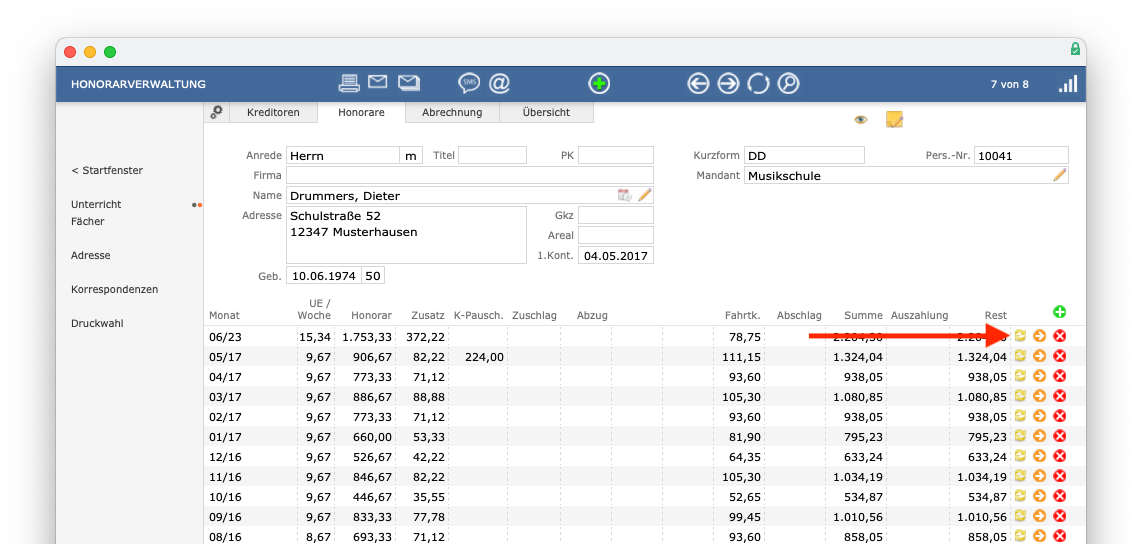Open orange arrow for row 10/16
The image size is (1142, 544).
point(1039,496)
